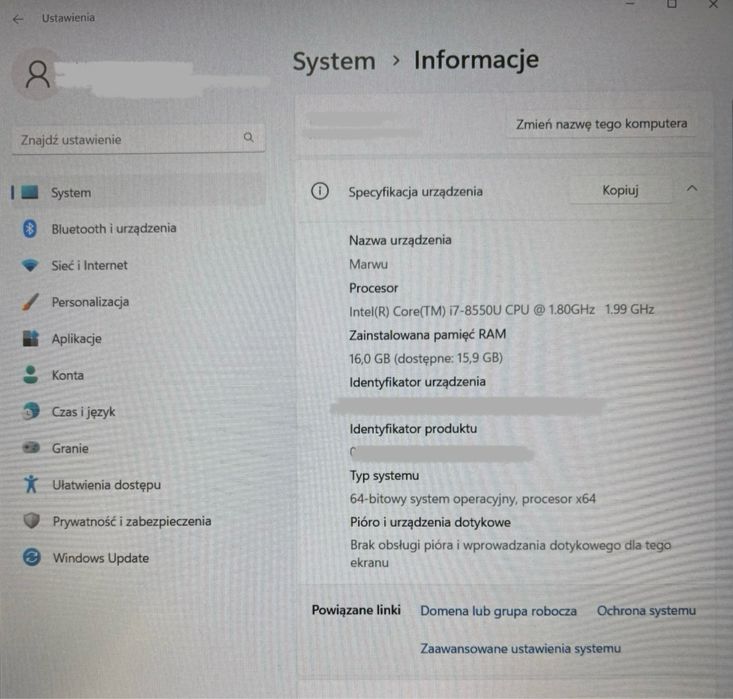Open Zaawansowane ustawienia systemu link
The height and width of the screenshot is (699, 733).
coord(520,649)
